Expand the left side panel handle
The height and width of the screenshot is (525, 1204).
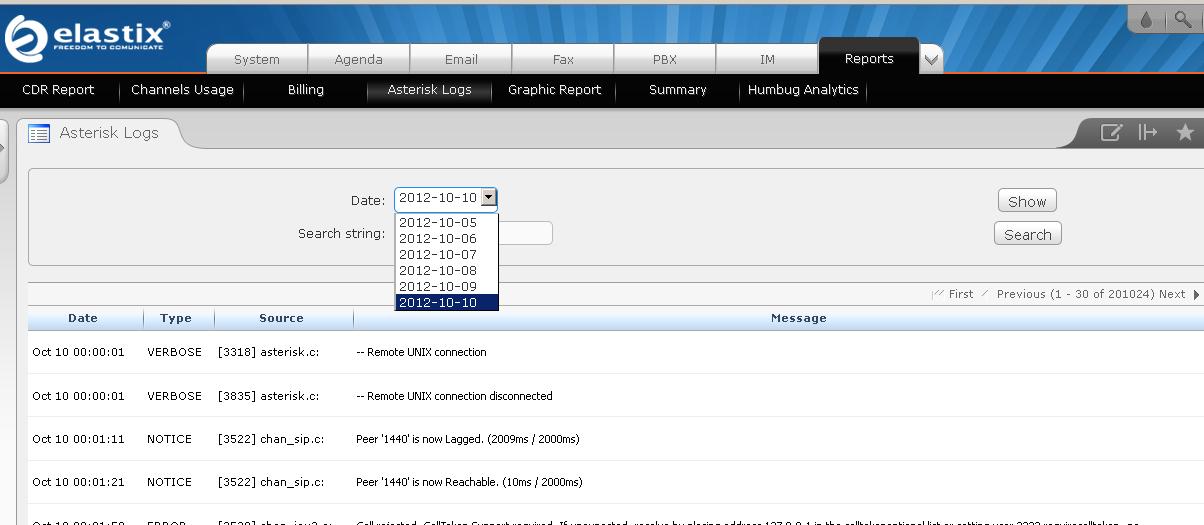(x=3, y=150)
